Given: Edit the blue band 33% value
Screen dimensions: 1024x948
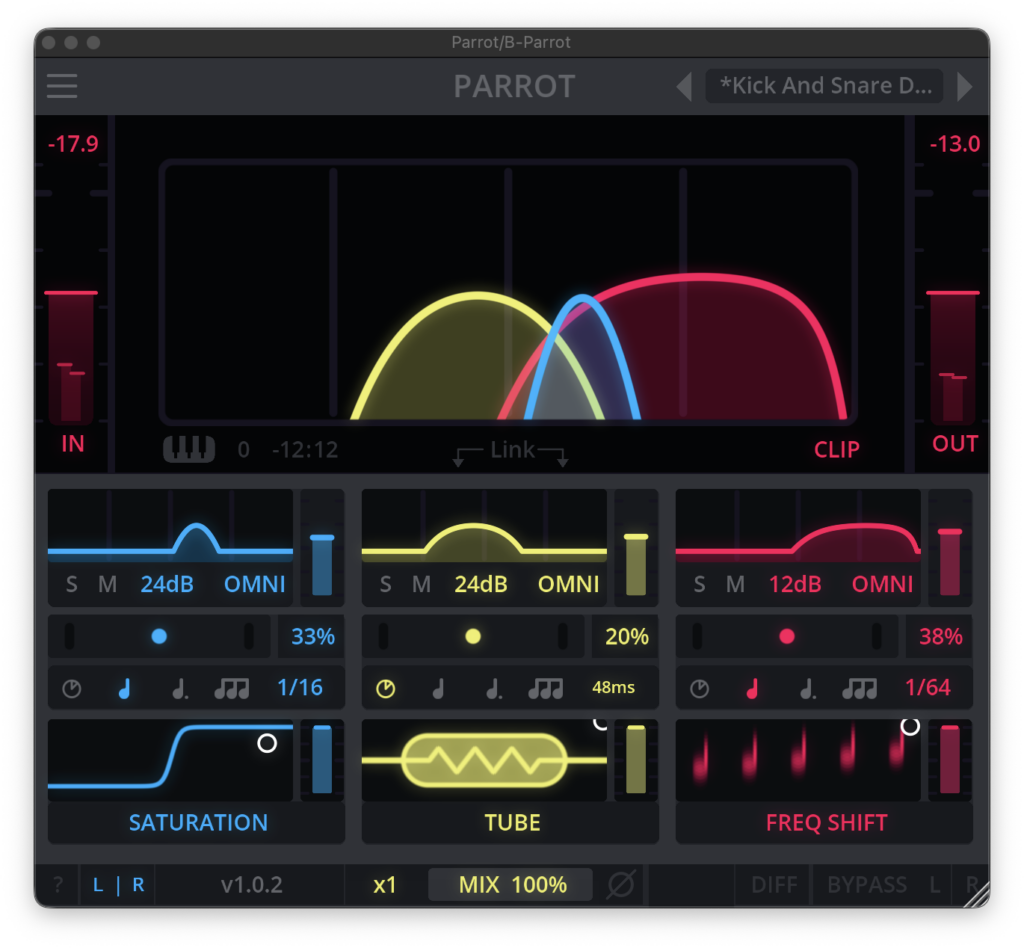Looking at the screenshot, I should (312, 637).
